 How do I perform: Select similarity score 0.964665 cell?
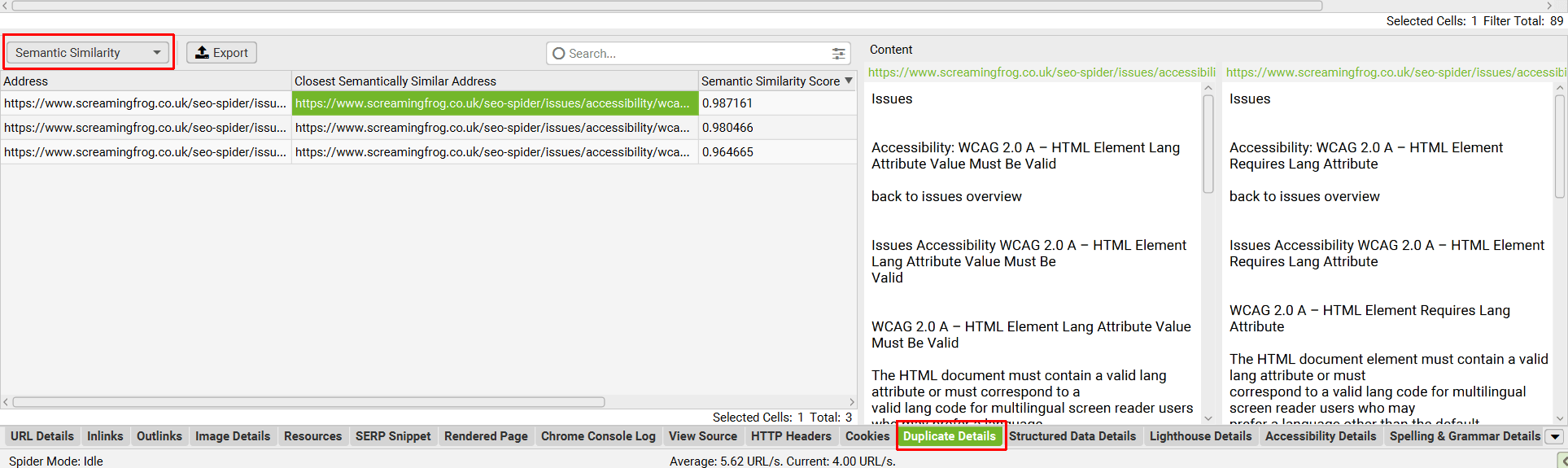point(777,152)
